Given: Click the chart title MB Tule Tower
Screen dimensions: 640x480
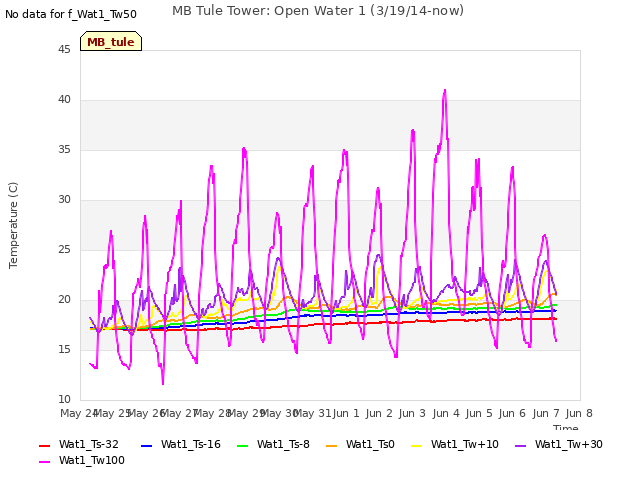Looking at the screenshot, I should (318, 11).
